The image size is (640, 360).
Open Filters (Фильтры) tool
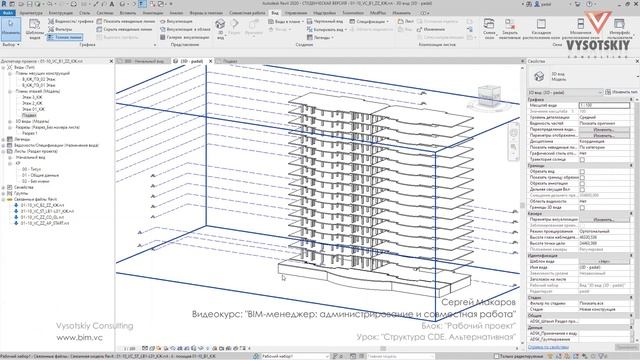[60, 29]
